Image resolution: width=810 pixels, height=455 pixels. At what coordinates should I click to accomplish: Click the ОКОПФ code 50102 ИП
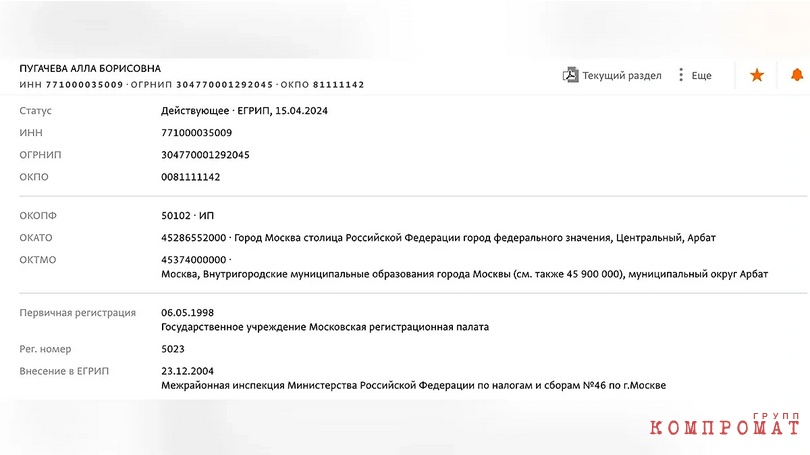coord(188,216)
